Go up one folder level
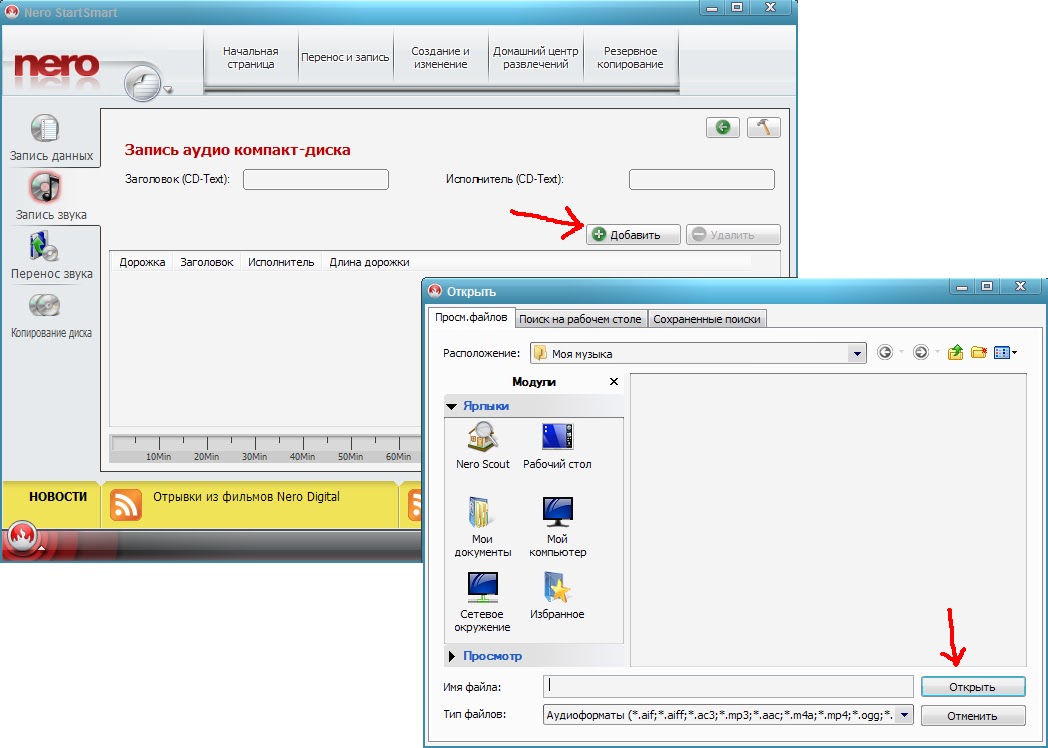Screen dimensions: 1048x748 coord(955,352)
